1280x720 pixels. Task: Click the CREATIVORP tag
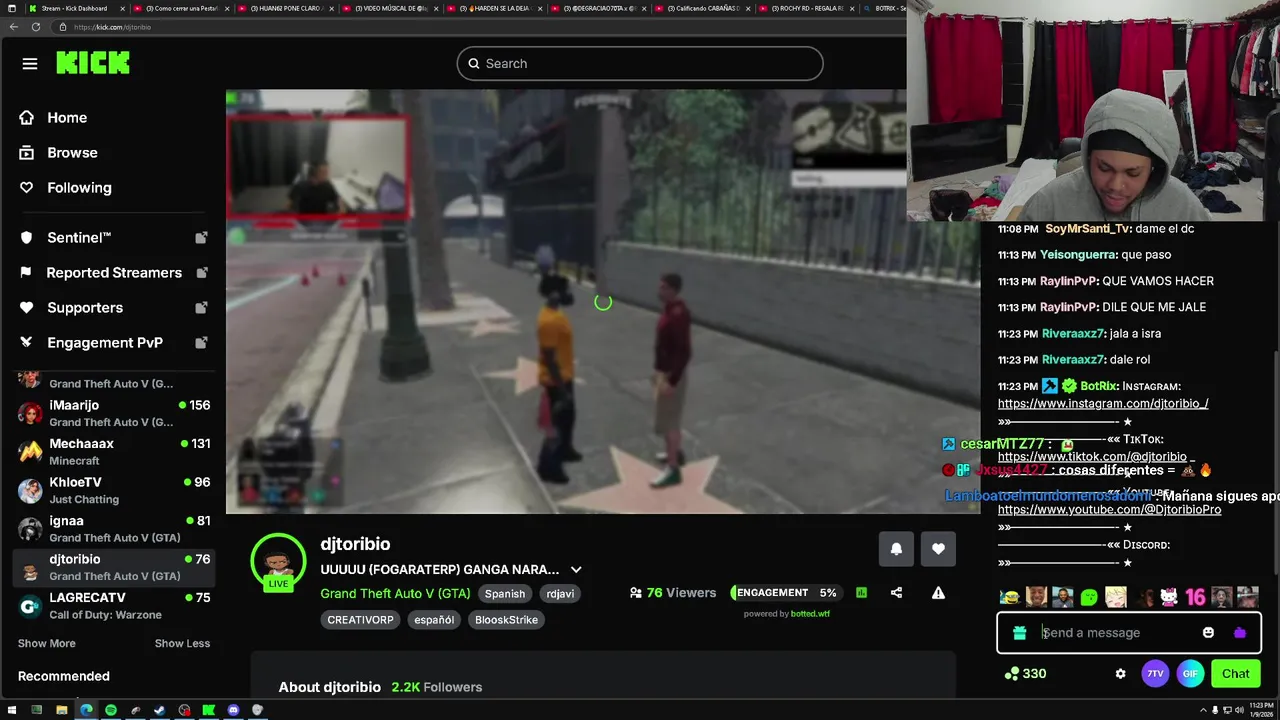click(x=360, y=620)
